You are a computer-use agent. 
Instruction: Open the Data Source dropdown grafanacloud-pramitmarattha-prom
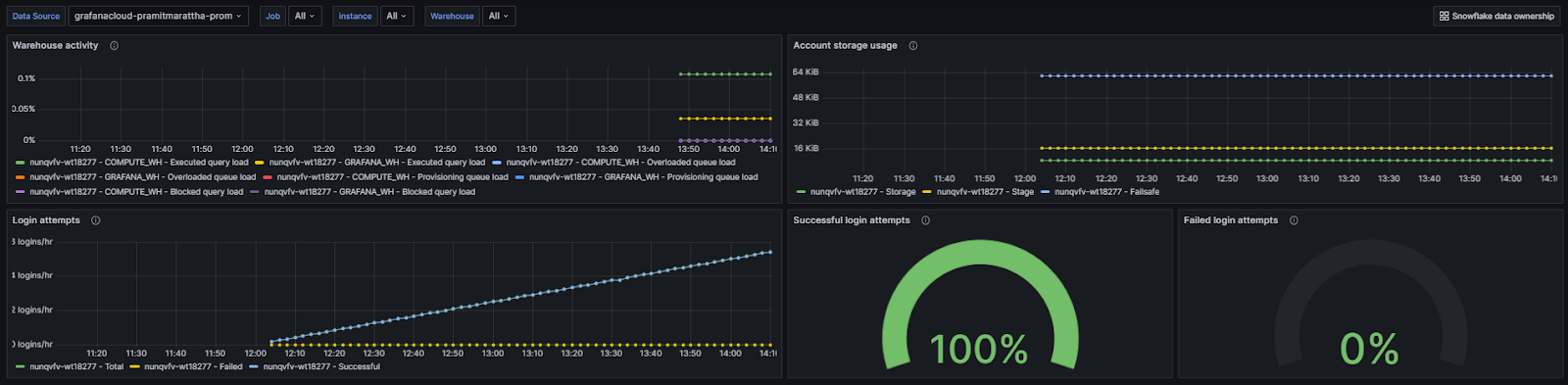pyautogui.click(x=158, y=16)
